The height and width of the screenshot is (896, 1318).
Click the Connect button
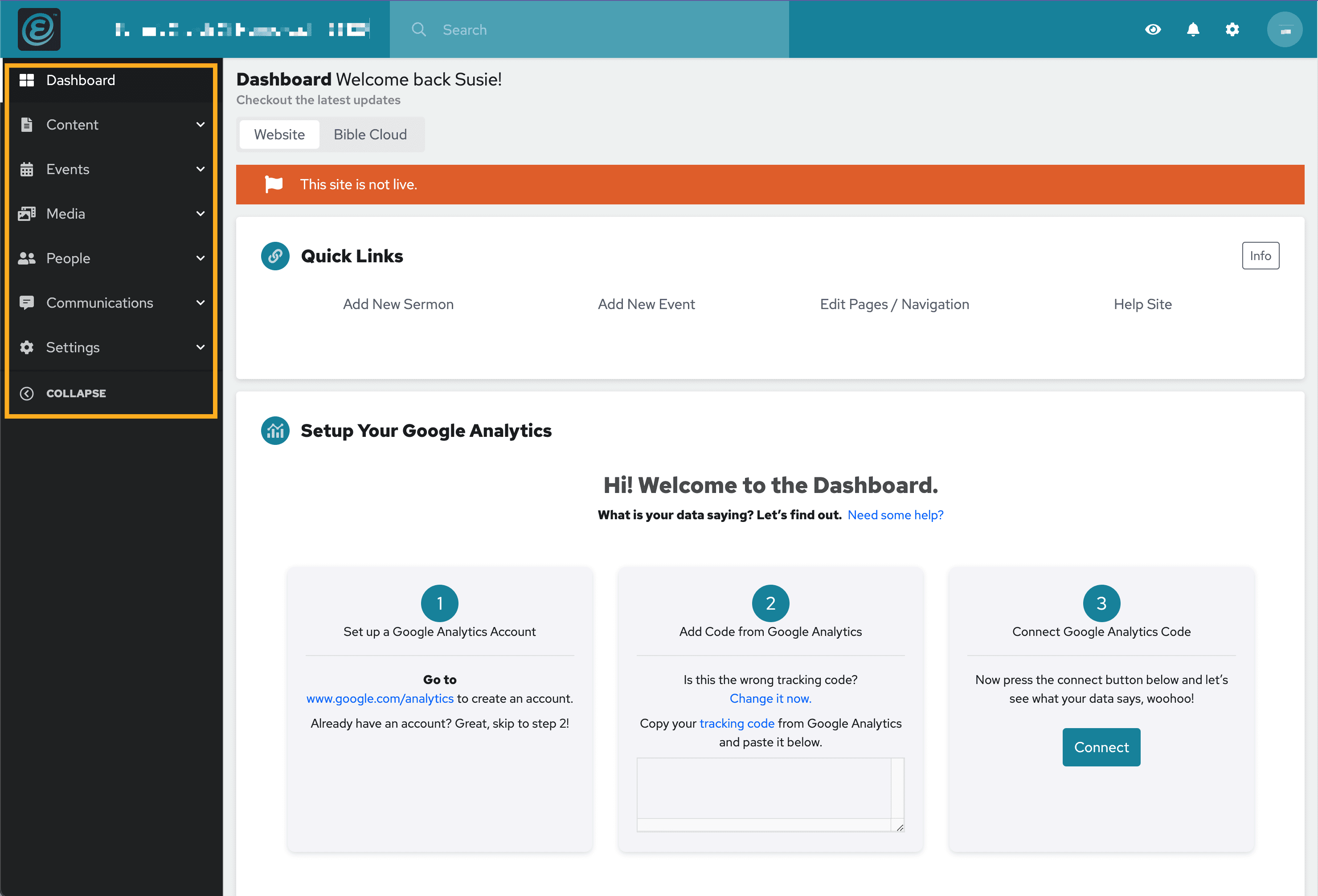coord(1101,747)
